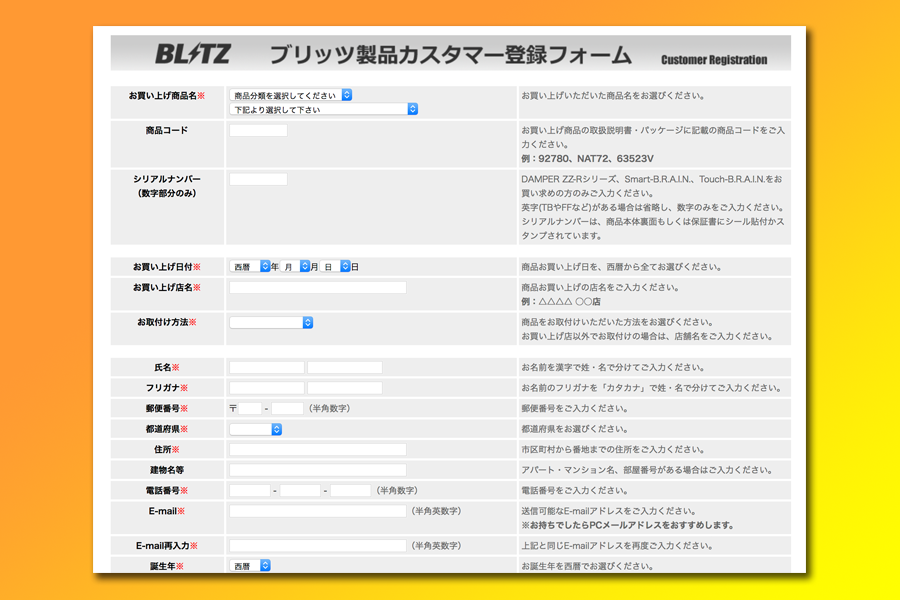Click the (半角英数字) hint beside E-mail再入力 field
Screen dimensions: 900x600
point(436,546)
